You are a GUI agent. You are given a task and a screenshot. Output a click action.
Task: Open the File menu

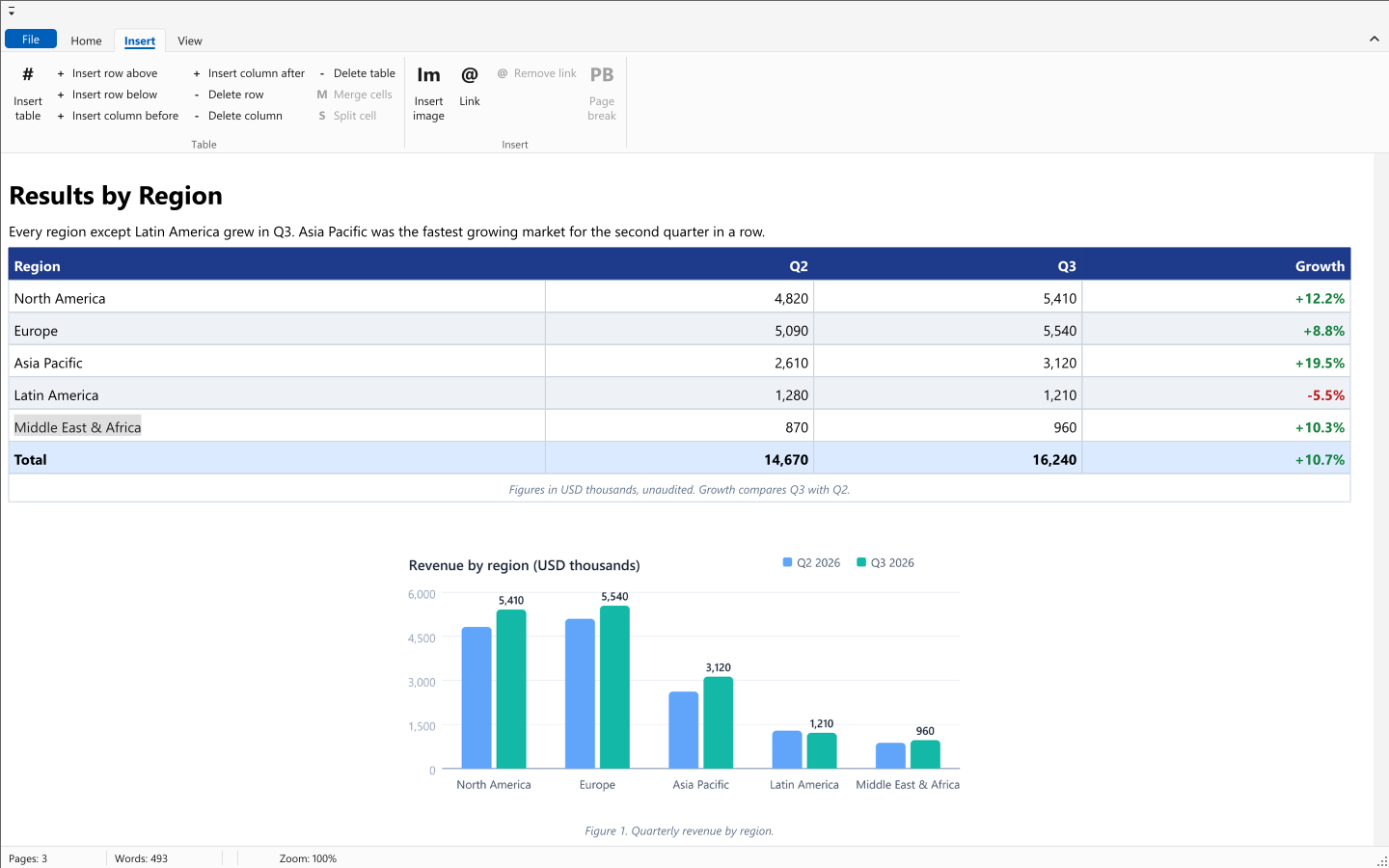31,40
